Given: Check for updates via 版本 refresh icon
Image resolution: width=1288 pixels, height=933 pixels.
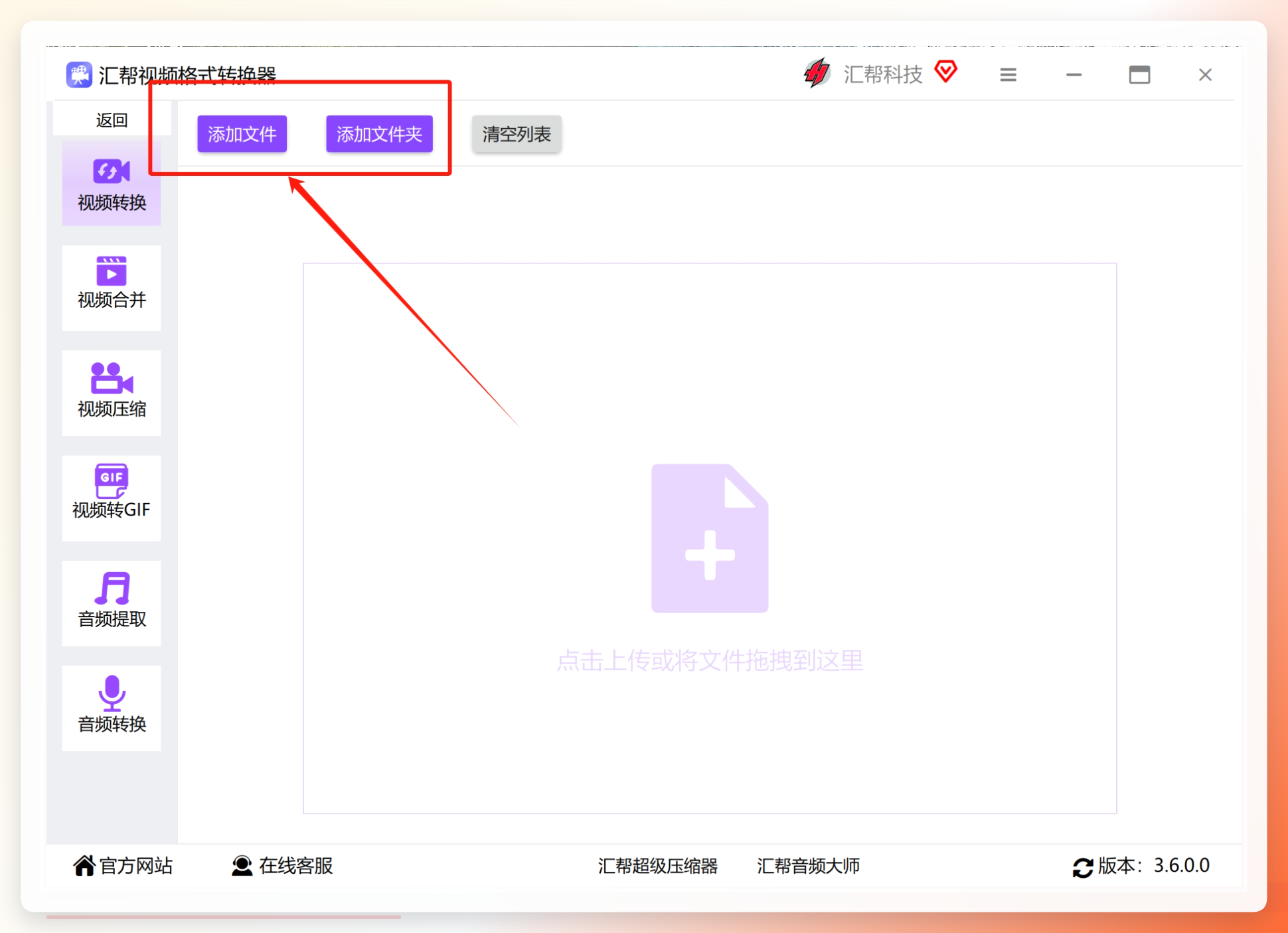Looking at the screenshot, I should point(1083,867).
